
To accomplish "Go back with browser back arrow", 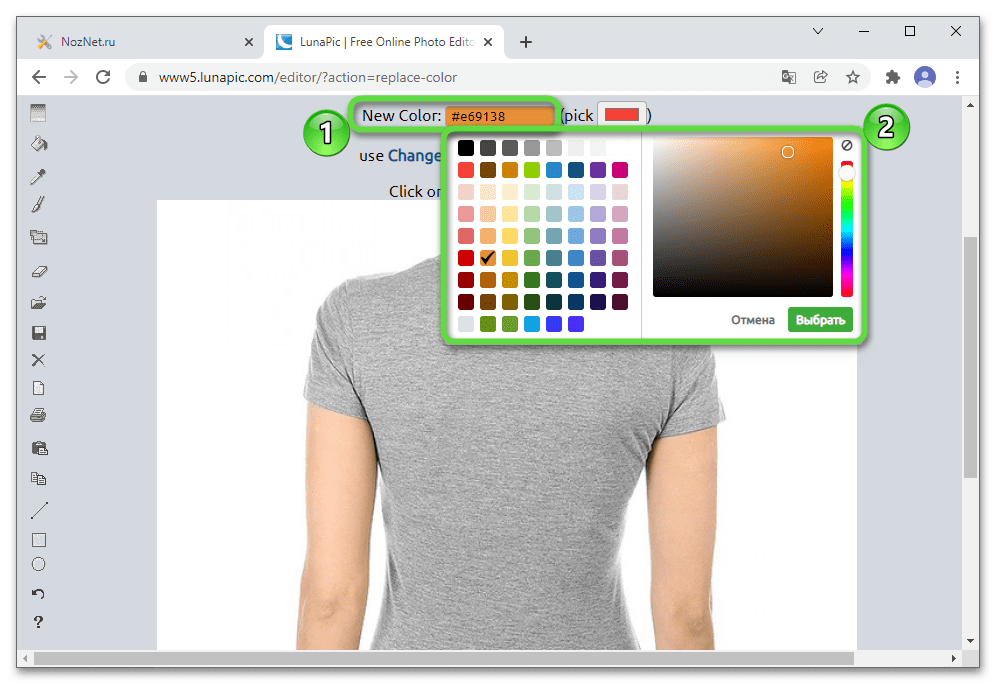I will click(39, 77).
